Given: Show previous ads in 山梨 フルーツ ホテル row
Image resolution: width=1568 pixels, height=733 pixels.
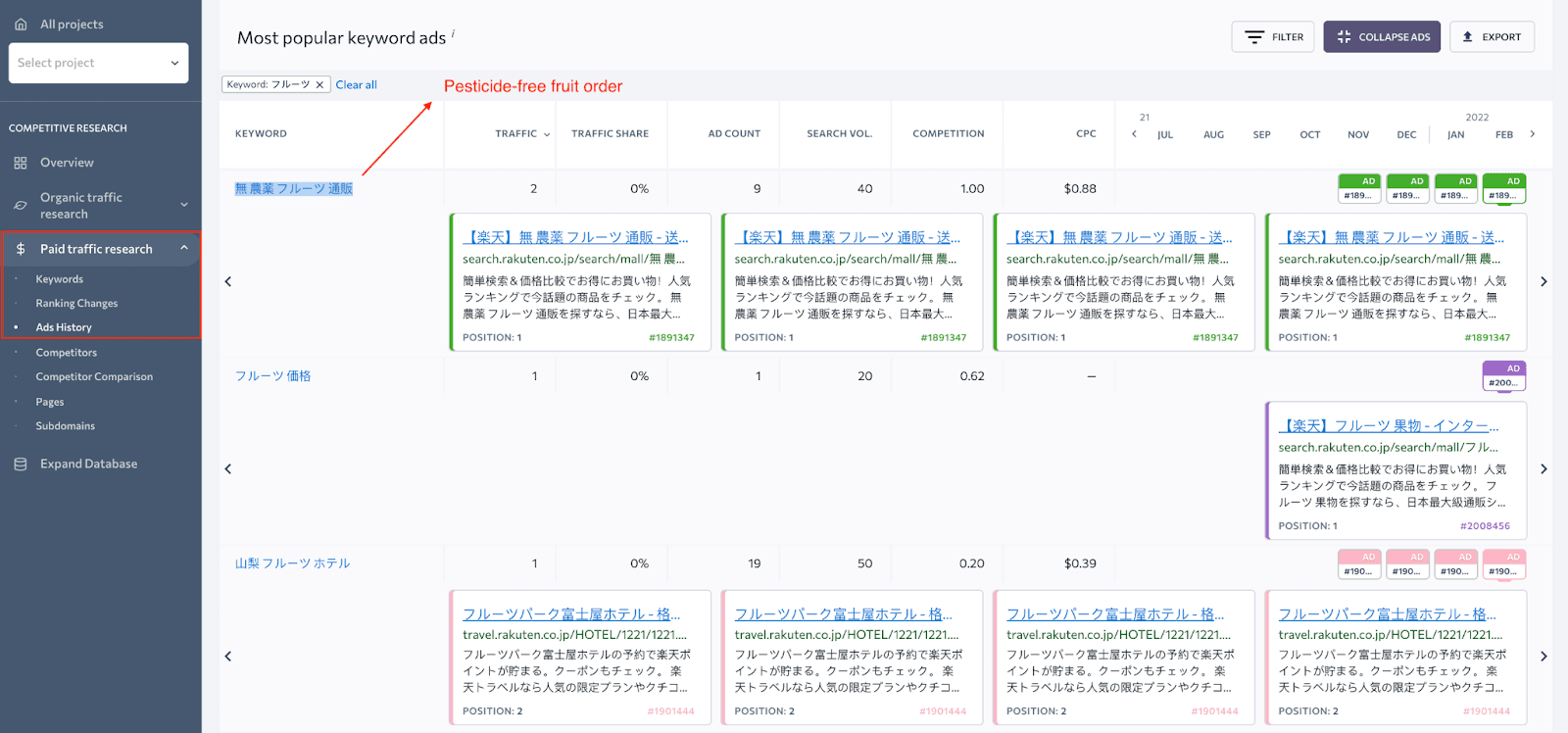Looking at the screenshot, I should point(228,656).
